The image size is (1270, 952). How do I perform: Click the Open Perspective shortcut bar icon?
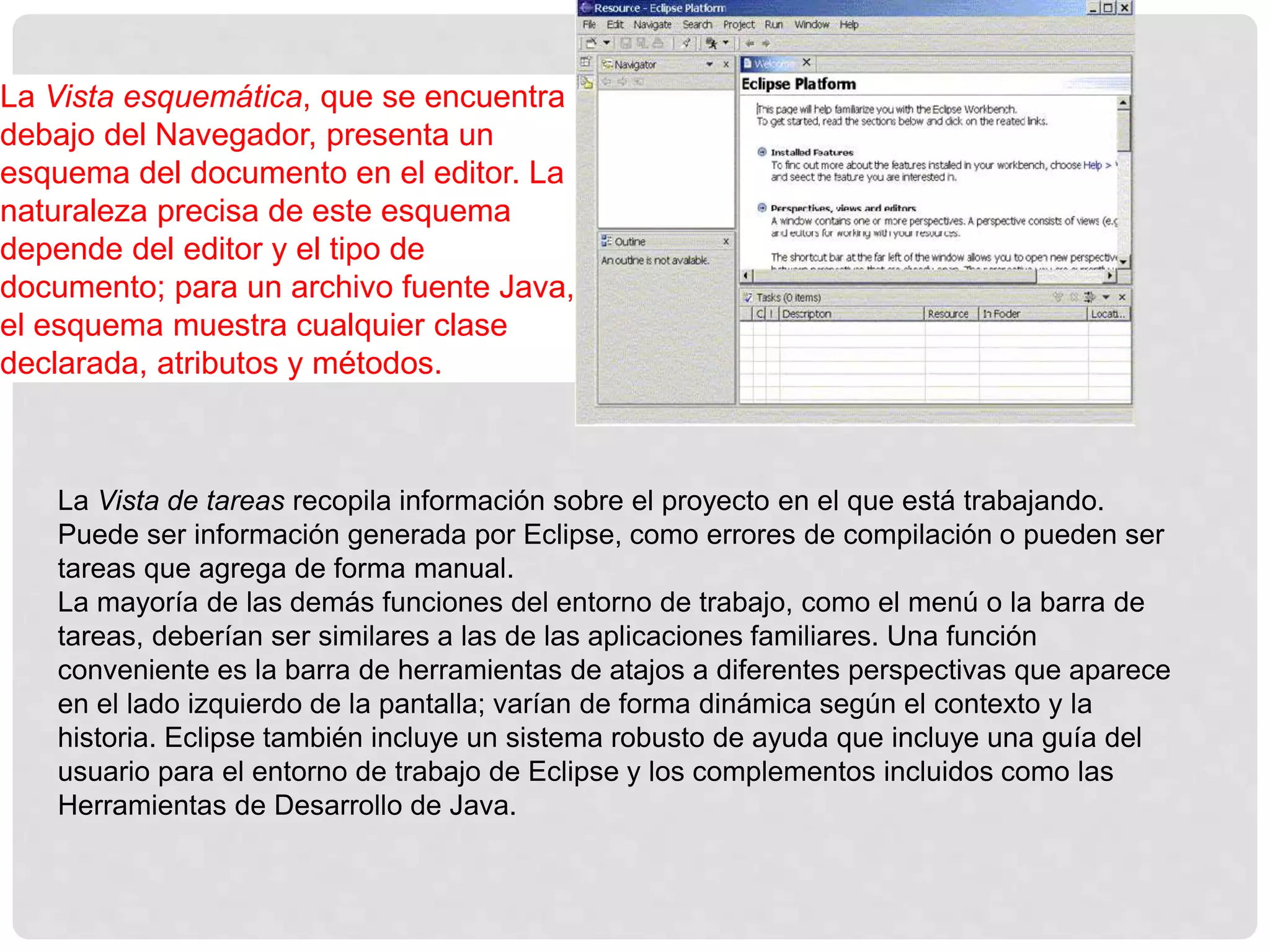pos(585,63)
